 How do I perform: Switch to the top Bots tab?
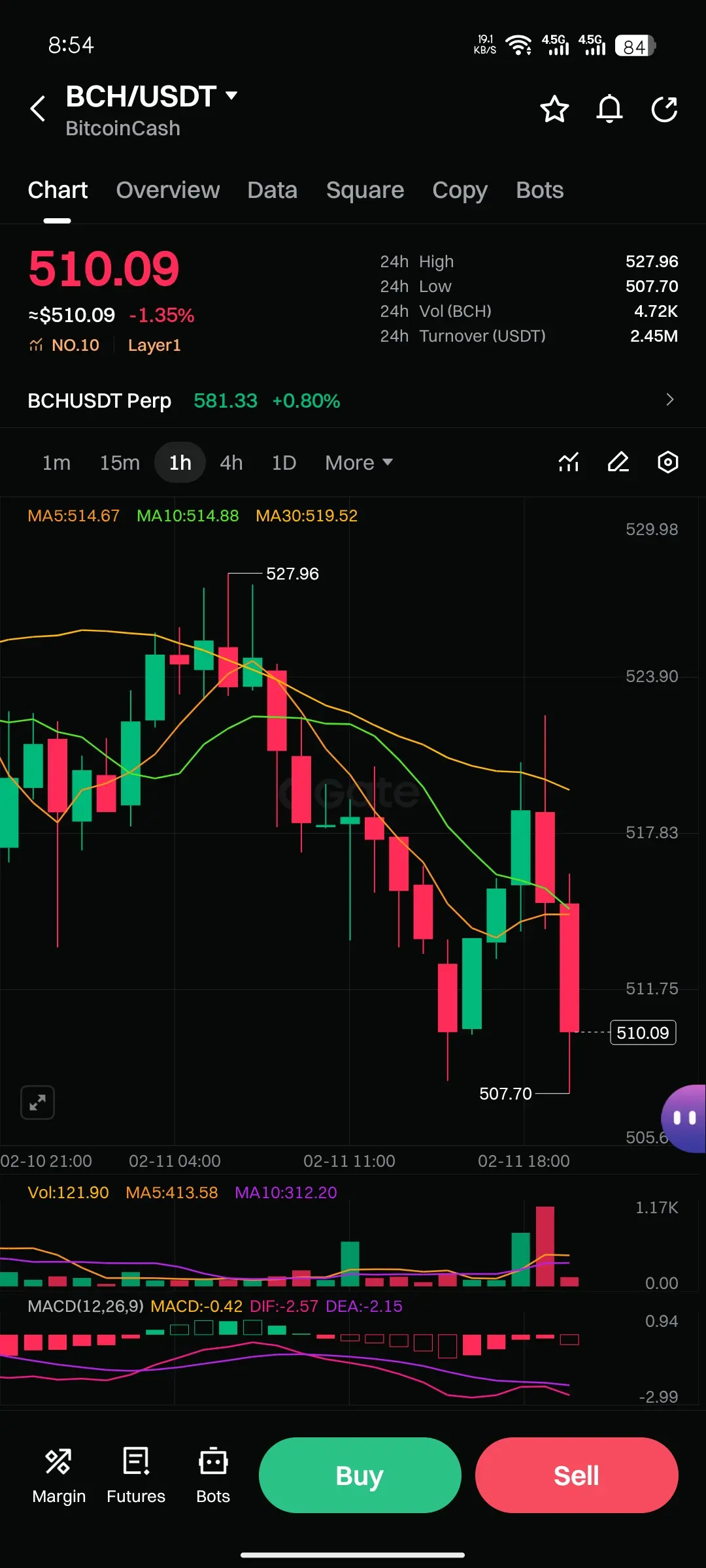coord(540,190)
